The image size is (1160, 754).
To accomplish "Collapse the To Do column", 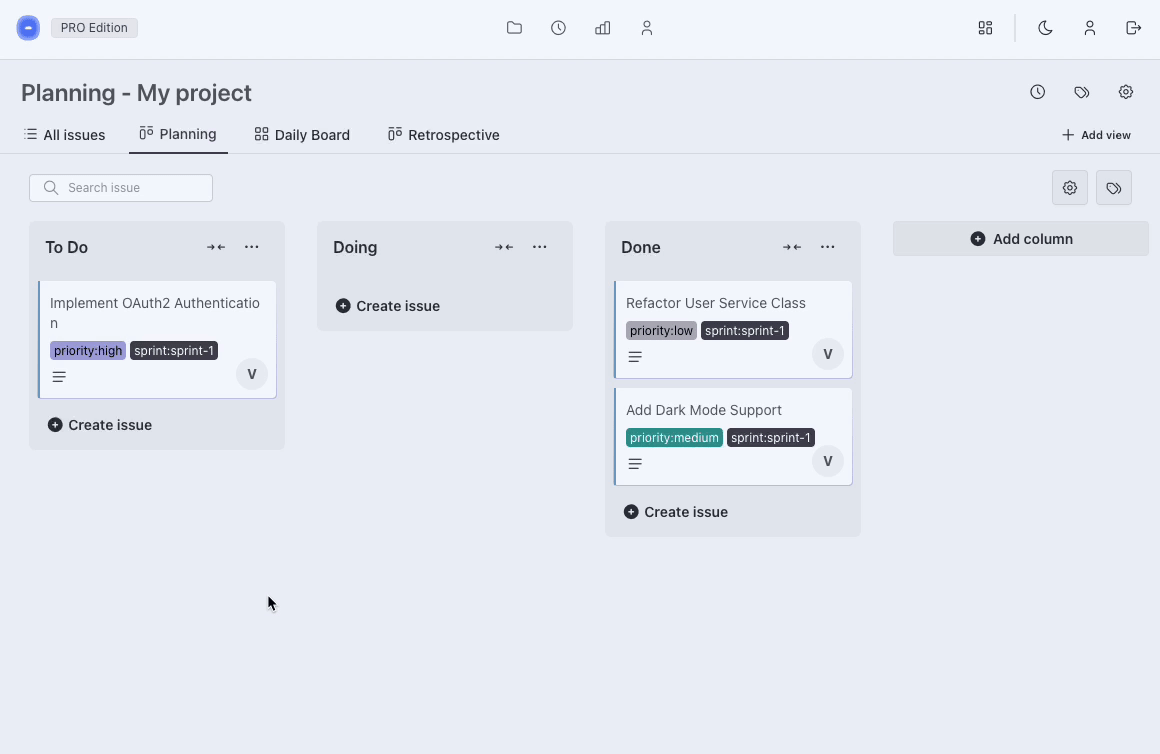I will tap(216, 247).
